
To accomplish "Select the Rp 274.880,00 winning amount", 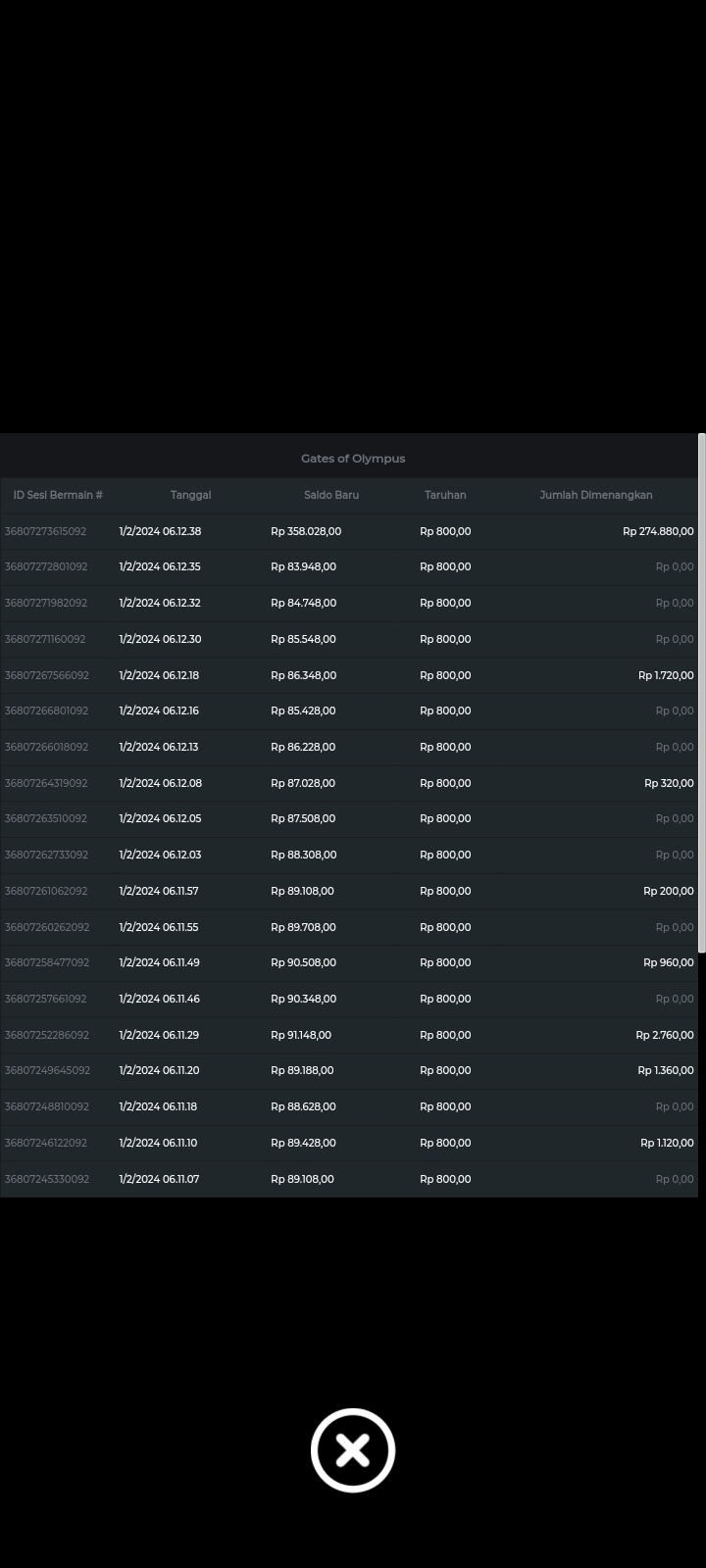I will coord(658,531).
